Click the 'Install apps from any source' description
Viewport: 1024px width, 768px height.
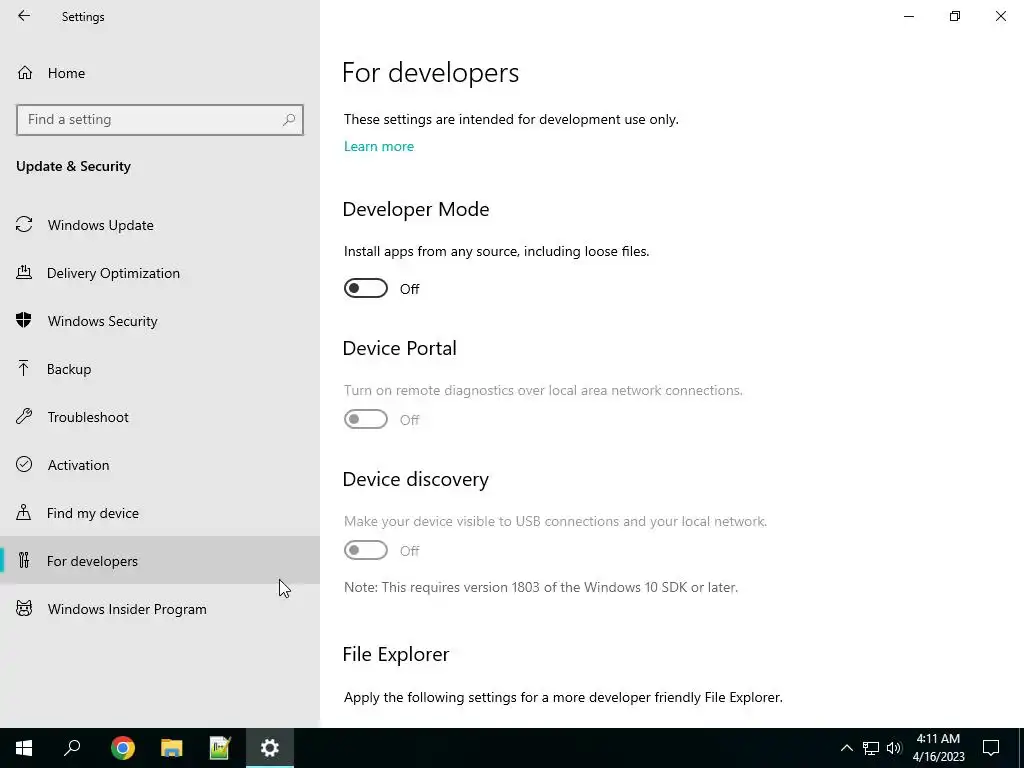coord(496,251)
